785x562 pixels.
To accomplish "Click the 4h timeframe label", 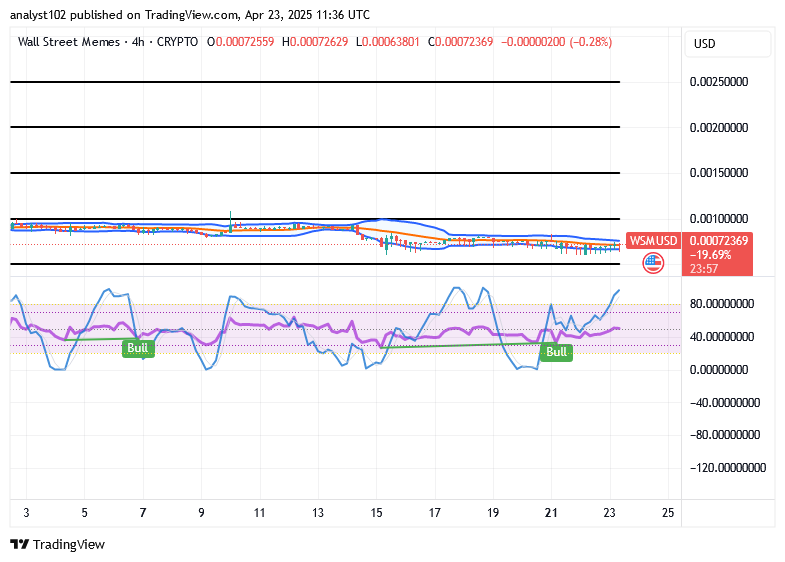I will [x=138, y=42].
